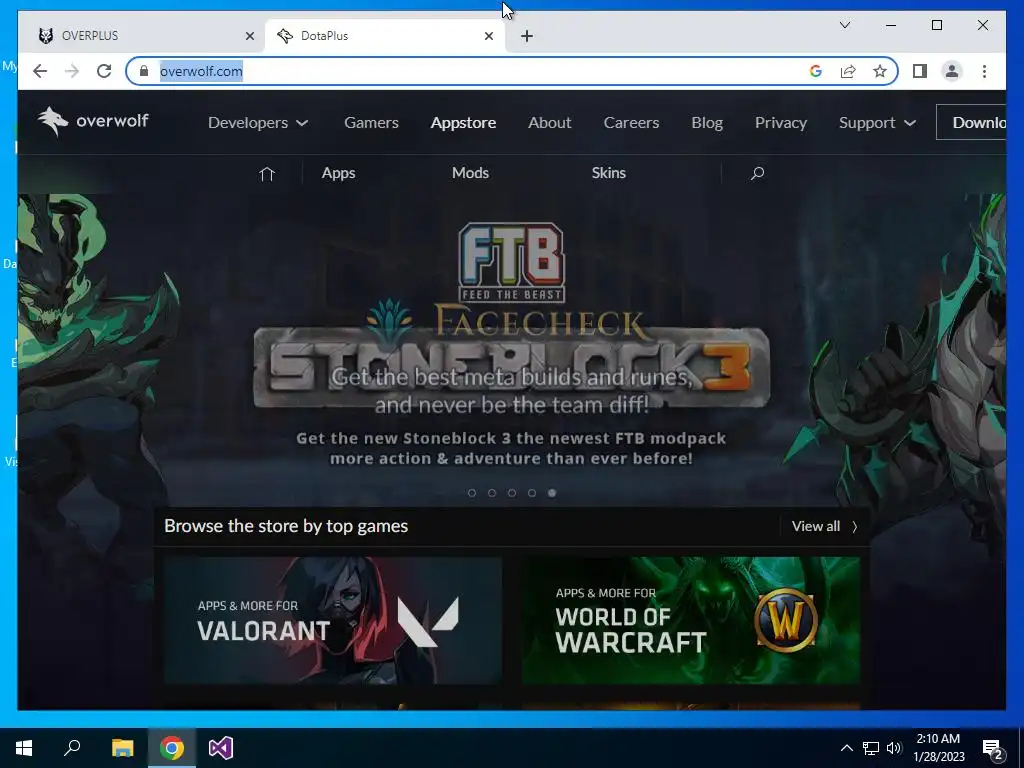Open the Gamers page
This screenshot has height=768, width=1024.
click(371, 122)
